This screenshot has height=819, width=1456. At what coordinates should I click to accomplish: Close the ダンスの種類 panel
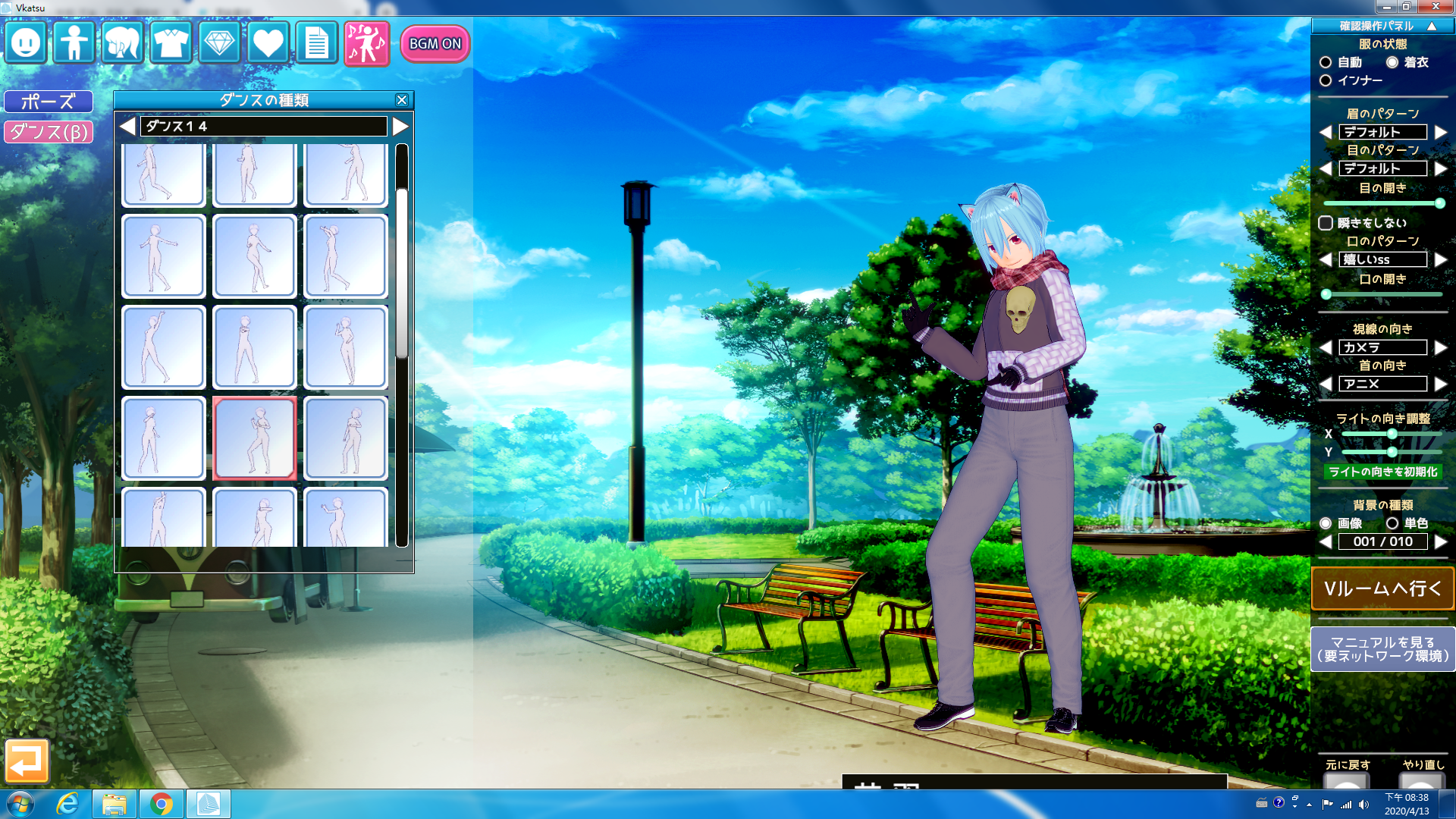402,100
